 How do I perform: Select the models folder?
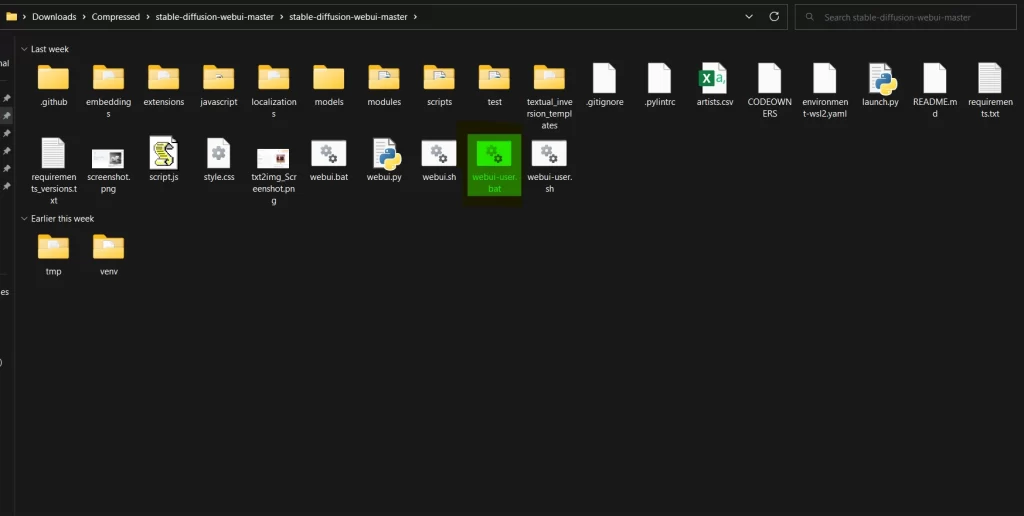coord(328,84)
